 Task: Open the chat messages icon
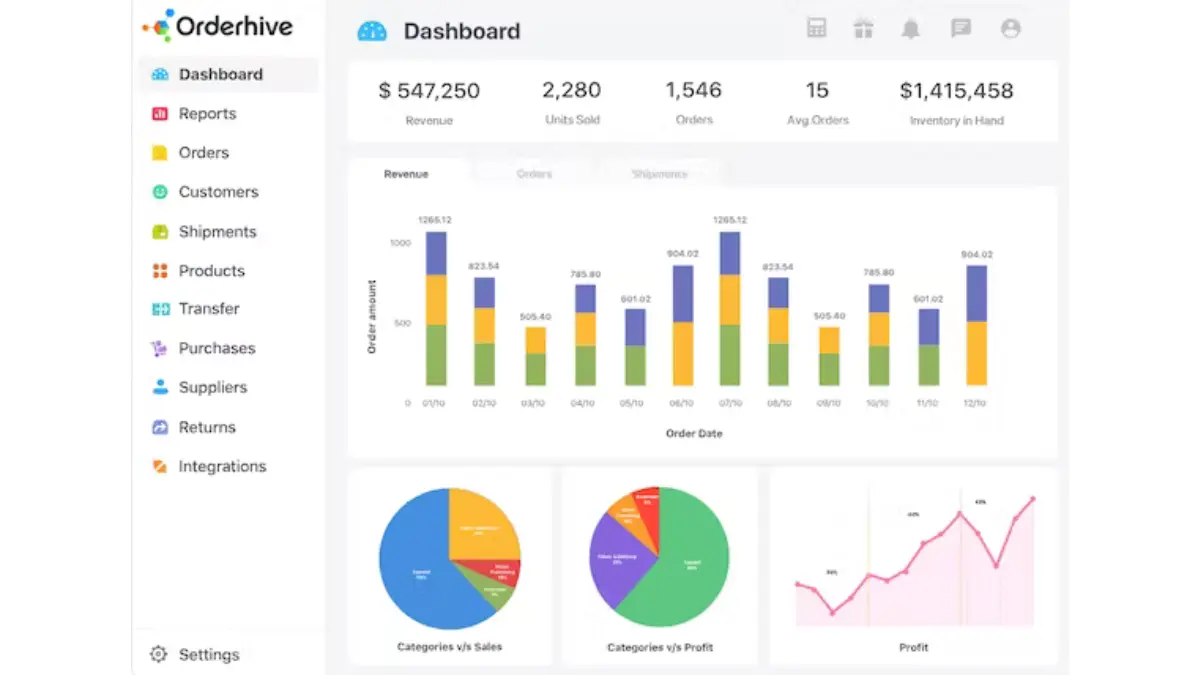(961, 28)
